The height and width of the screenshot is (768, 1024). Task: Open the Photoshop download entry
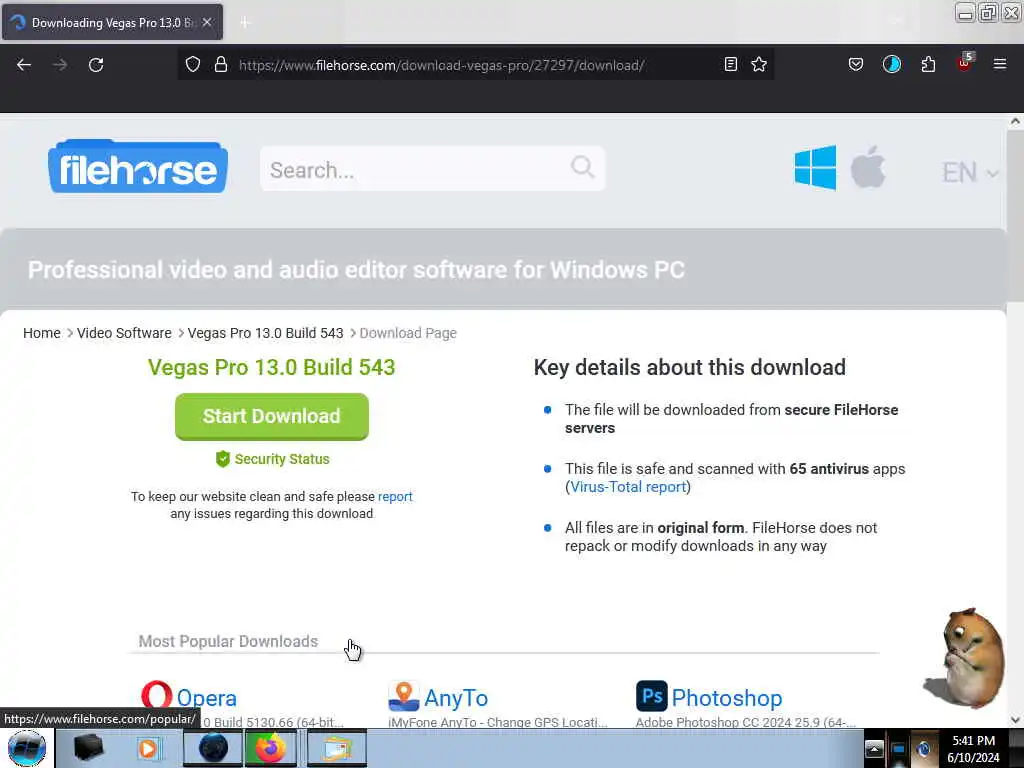(727, 698)
